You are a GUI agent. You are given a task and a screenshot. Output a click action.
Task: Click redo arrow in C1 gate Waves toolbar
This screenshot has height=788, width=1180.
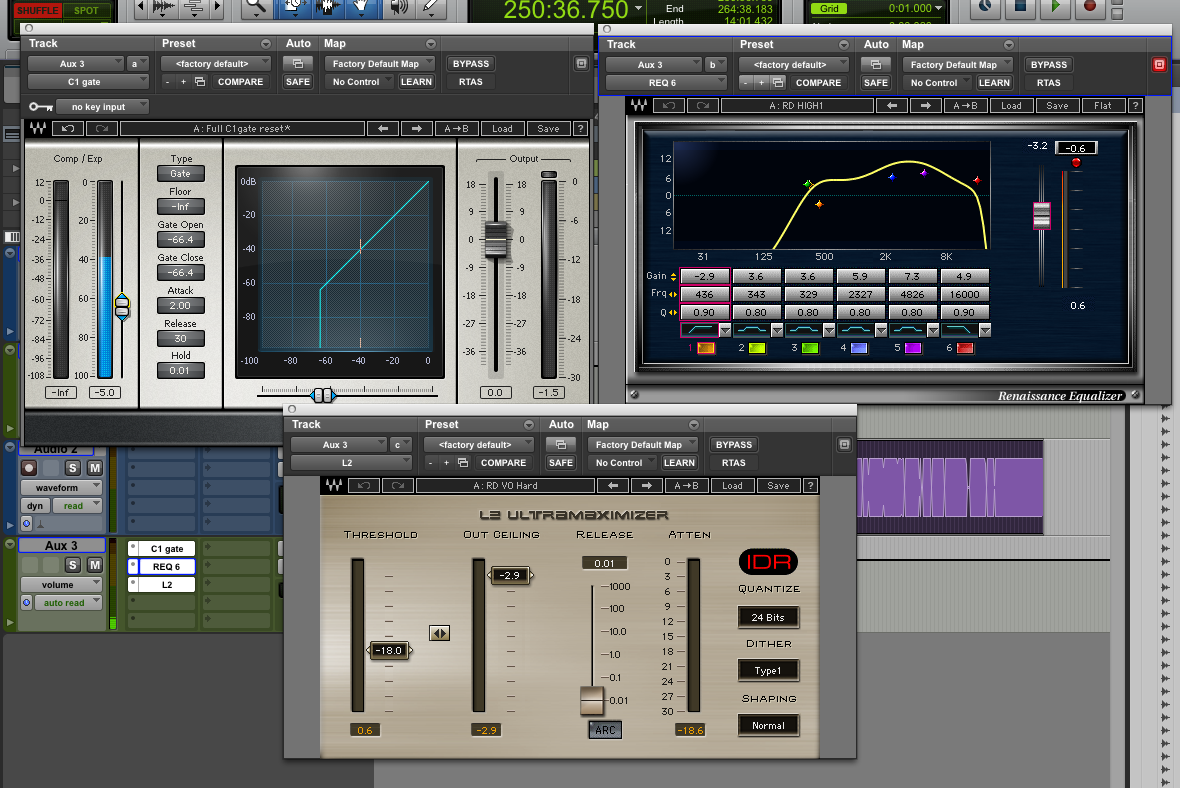pos(102,129)
